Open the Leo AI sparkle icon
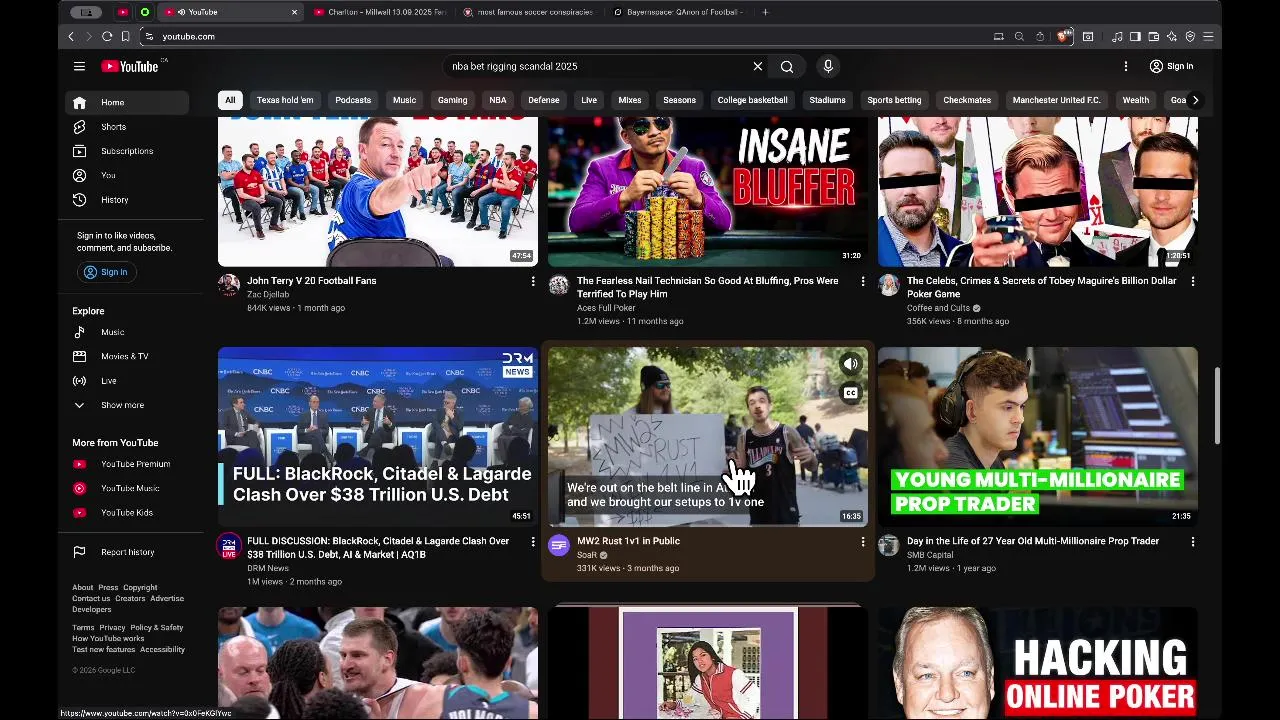This screenshot has height=720, width=1280. [x=1171, y=36]
